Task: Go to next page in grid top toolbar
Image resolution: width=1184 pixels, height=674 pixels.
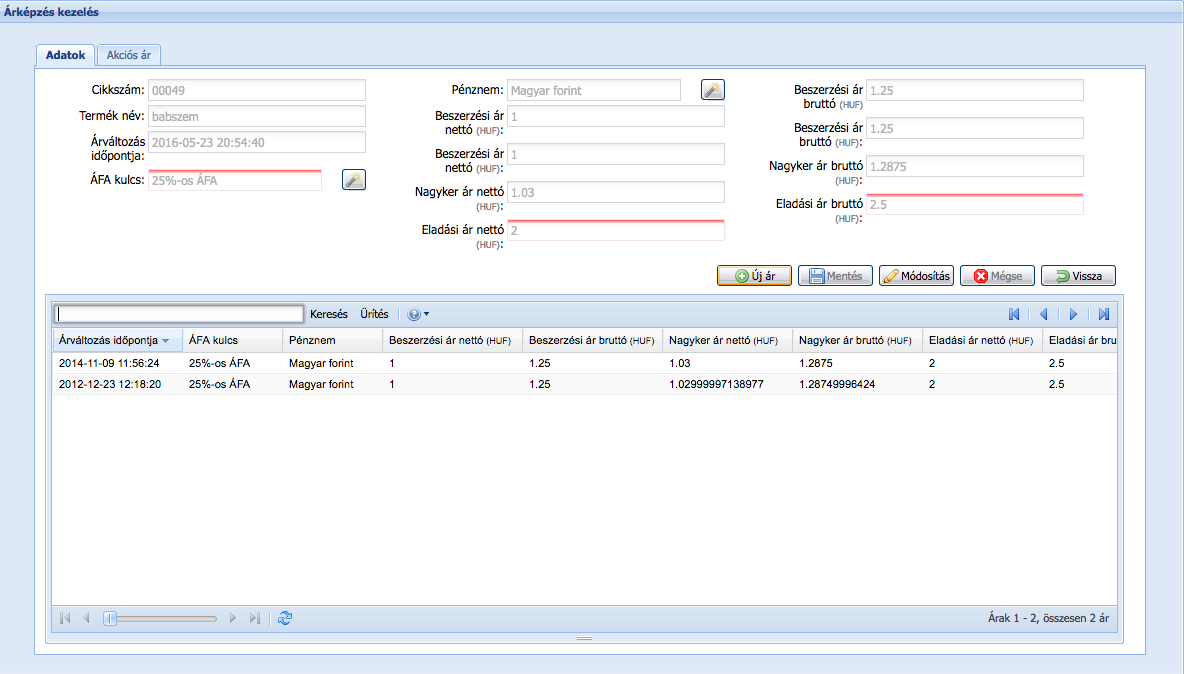Action: 1073,314
